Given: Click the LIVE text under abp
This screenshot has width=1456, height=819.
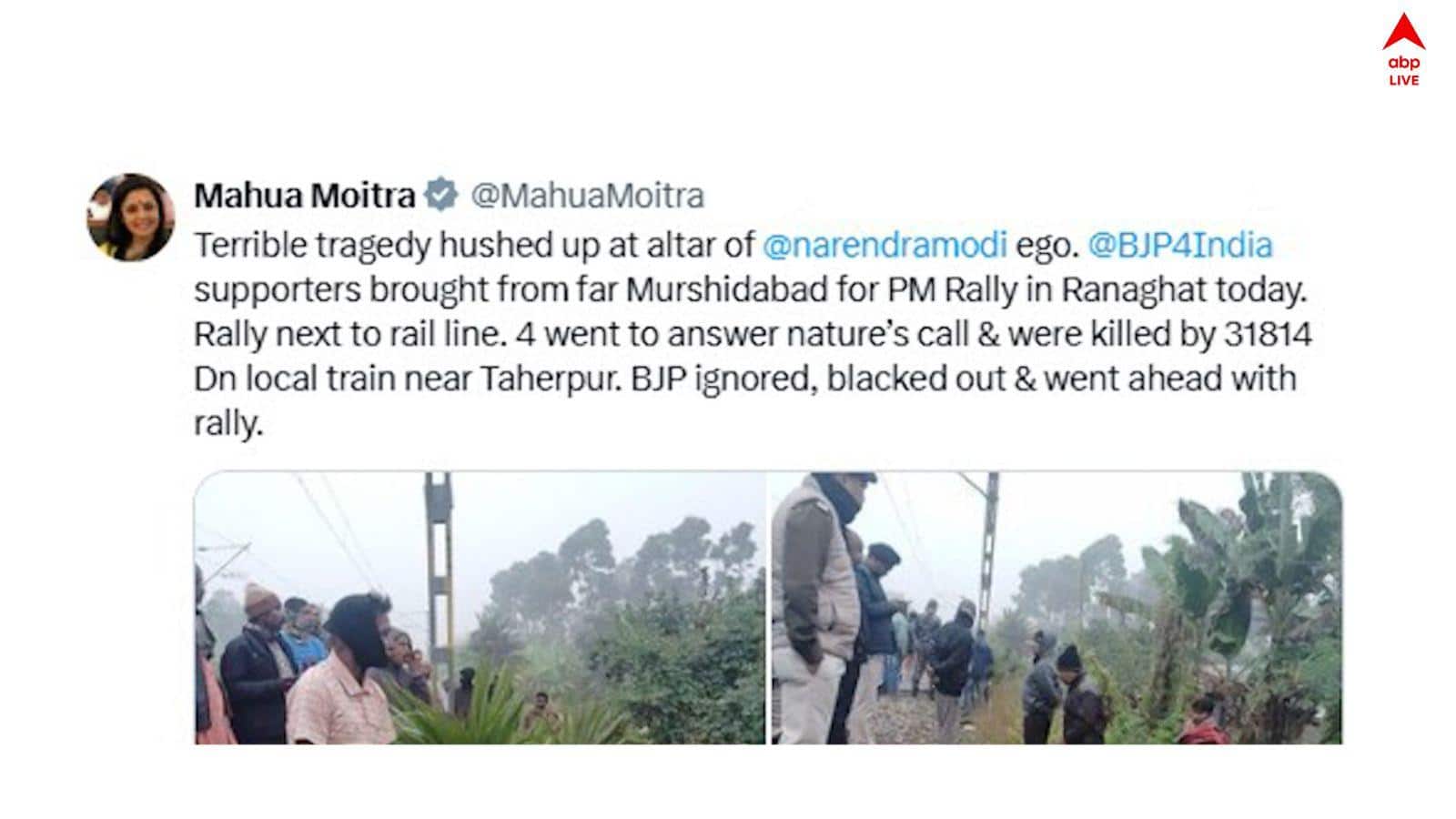Looking at the screenshot, I should [x=1404, y=80].
